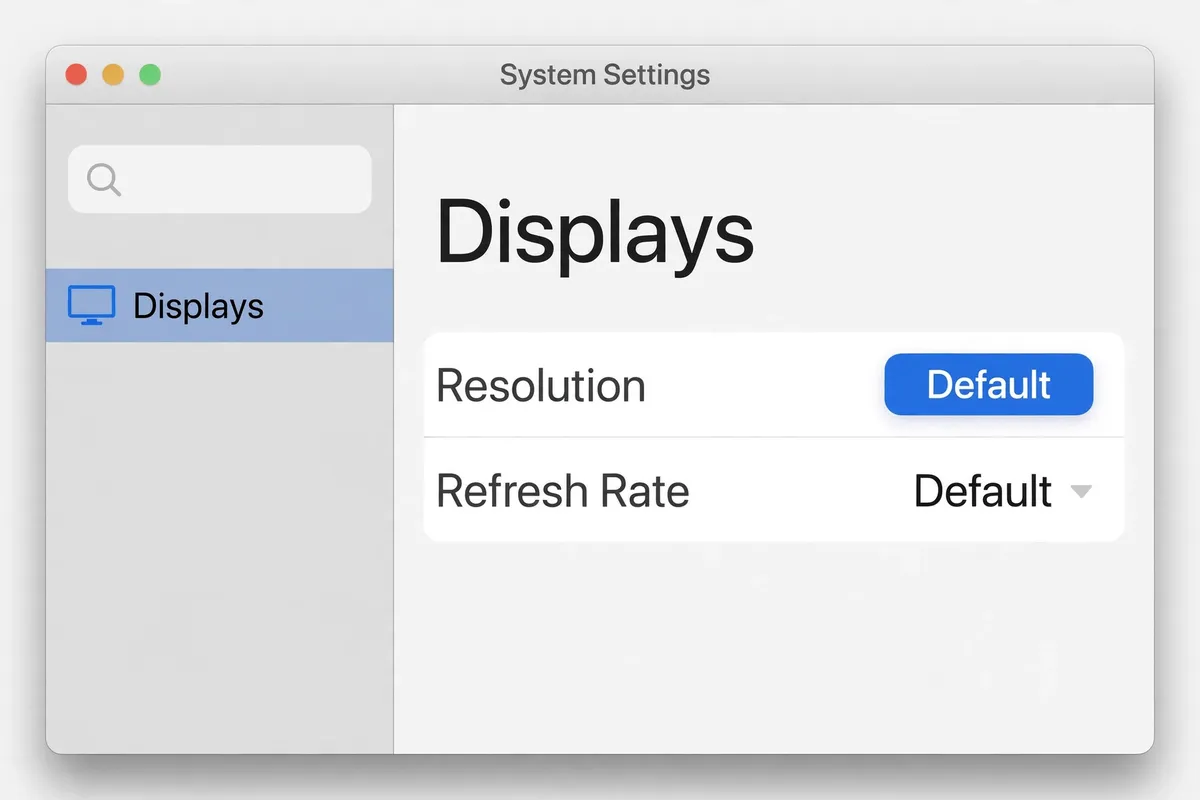This screenshot has height=800, width=1200.
Task: Click the Resolution label
Action: tap(540, 386)
